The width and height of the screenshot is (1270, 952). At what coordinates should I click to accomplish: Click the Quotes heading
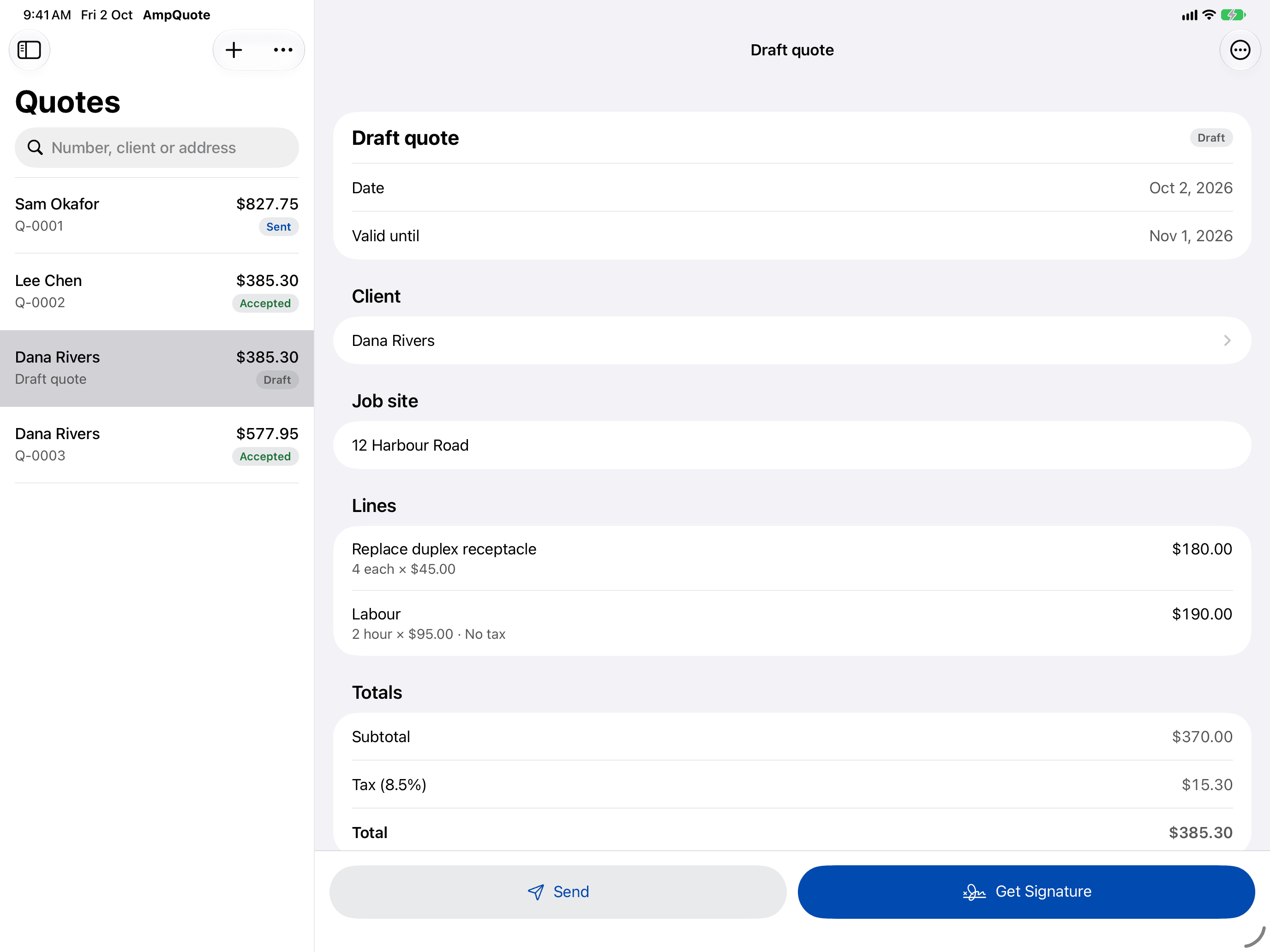tap(68, 102)
